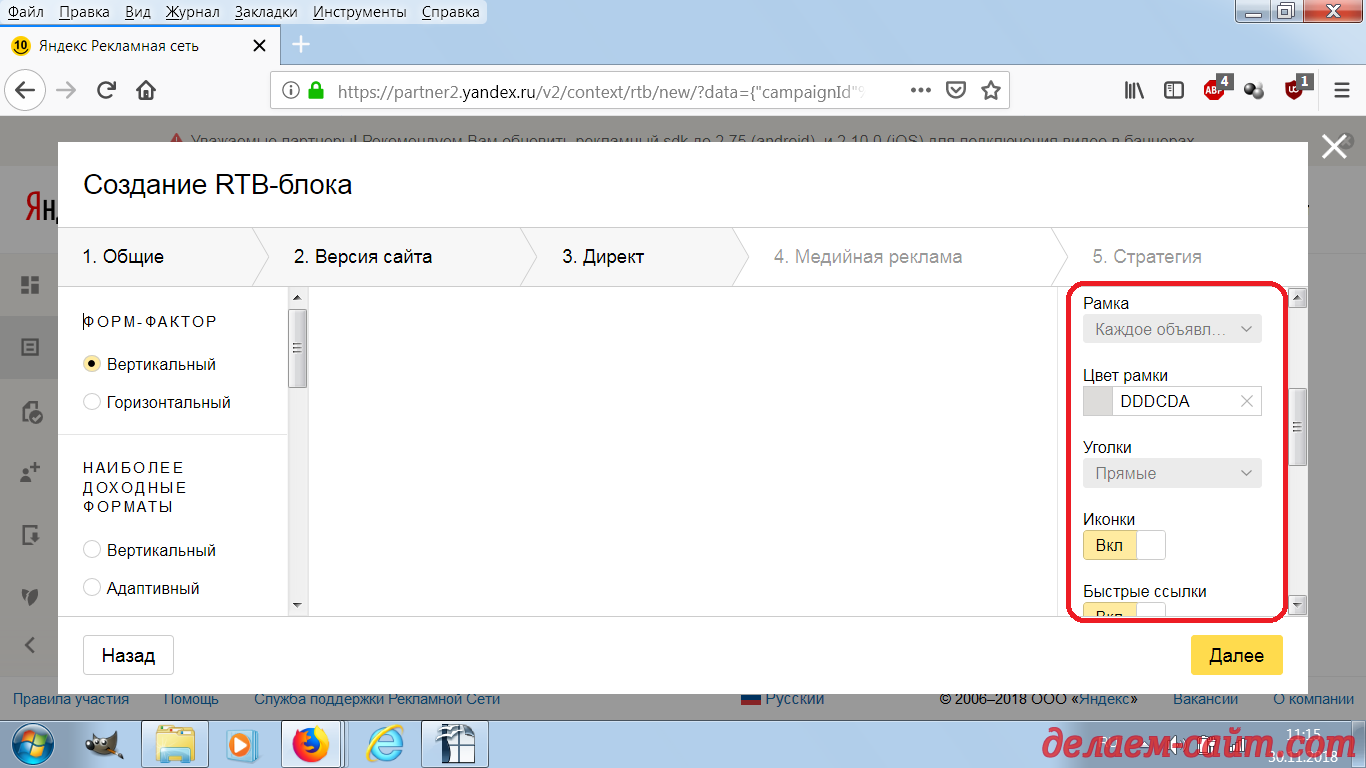Image resolution: width=1366 pixels, height=768 pixels.
Task: Click the left panel scroll-down arrow
Action: click(297, 605)
